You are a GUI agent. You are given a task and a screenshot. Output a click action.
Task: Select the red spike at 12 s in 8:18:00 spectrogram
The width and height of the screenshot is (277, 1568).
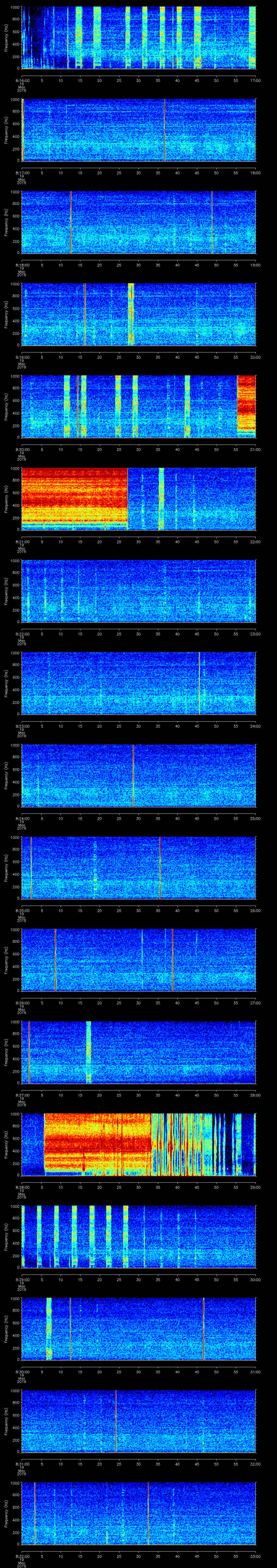71,222
